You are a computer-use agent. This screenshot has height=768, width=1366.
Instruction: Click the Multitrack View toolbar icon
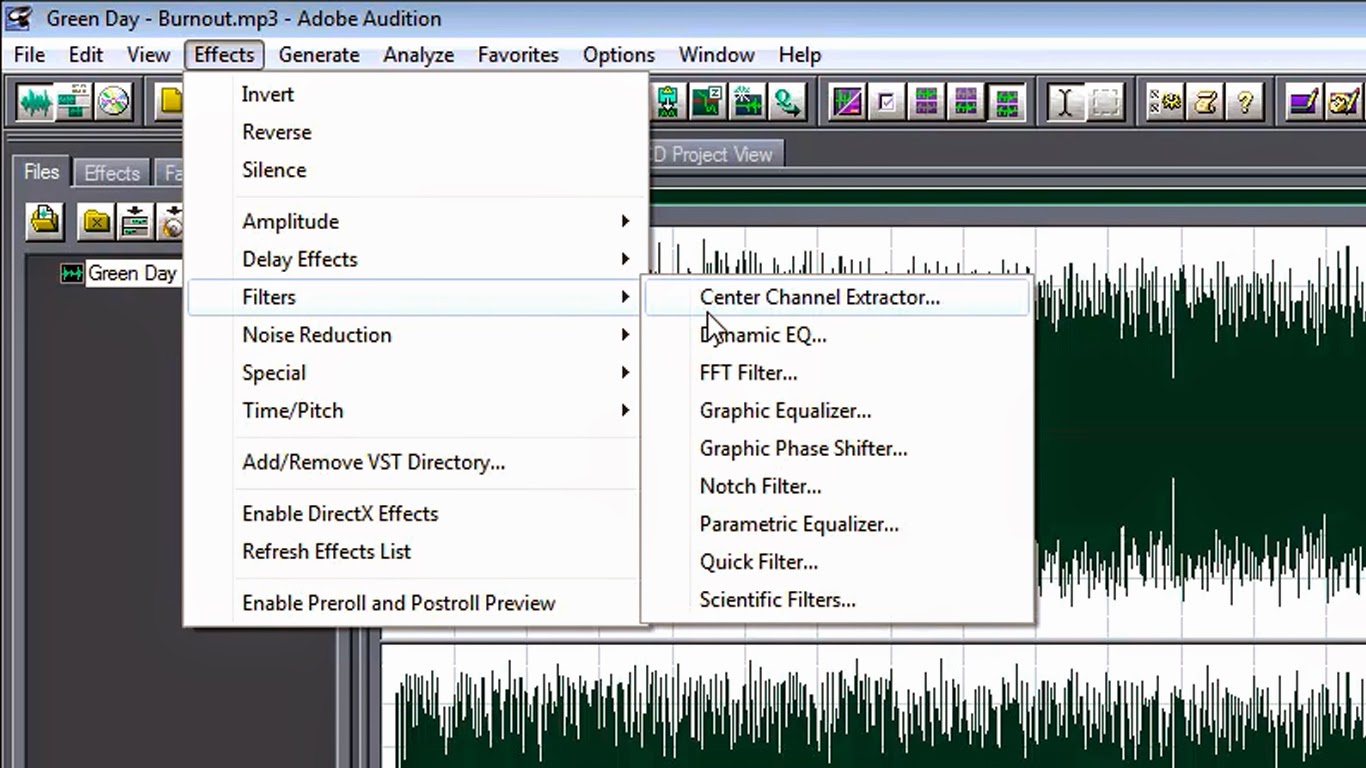[74, 102]
